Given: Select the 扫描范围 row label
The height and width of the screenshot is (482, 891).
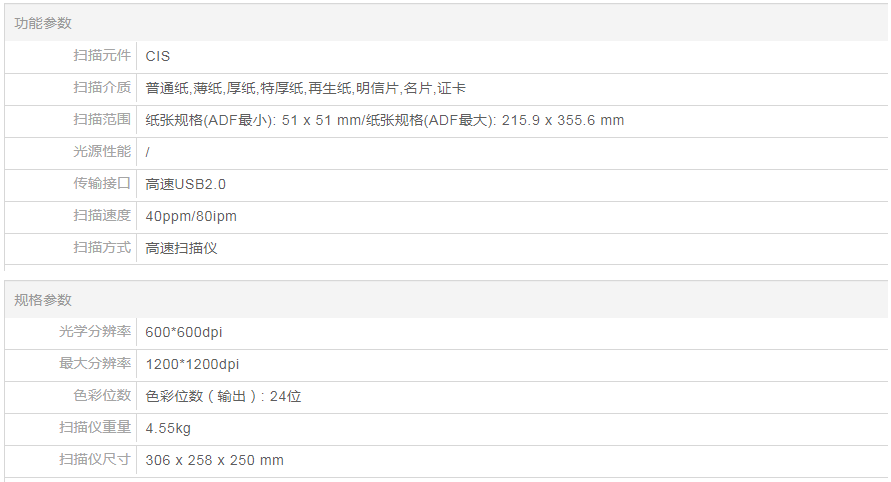Looking at the screenshot, I should (x=101, y=120).
